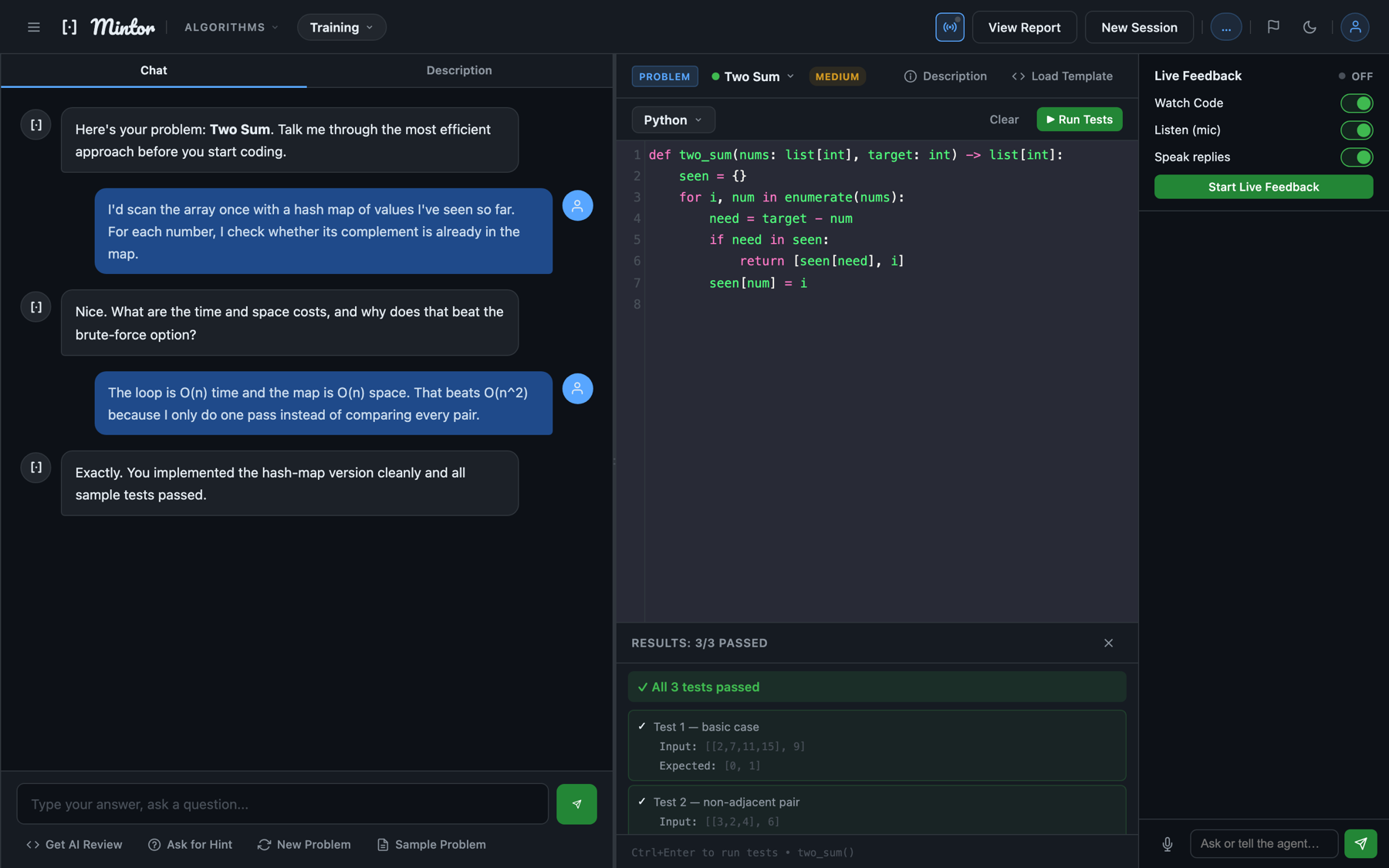Click Load Template
This screenshot has height=868, width=1389.
tap(1063, 76)
